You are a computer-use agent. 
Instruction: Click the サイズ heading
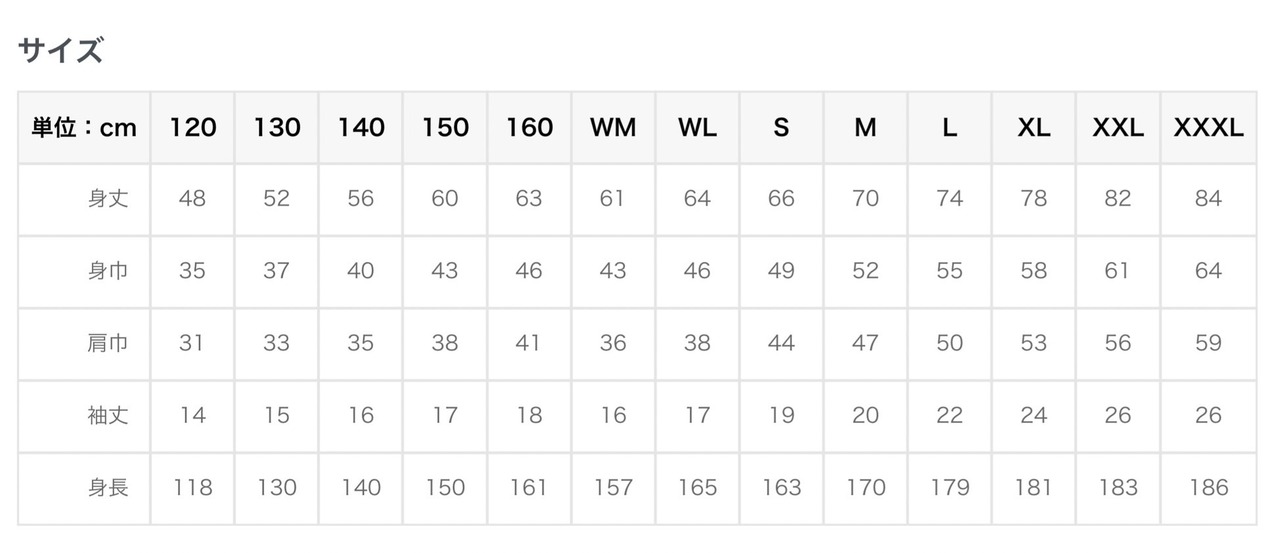(60, 50)
